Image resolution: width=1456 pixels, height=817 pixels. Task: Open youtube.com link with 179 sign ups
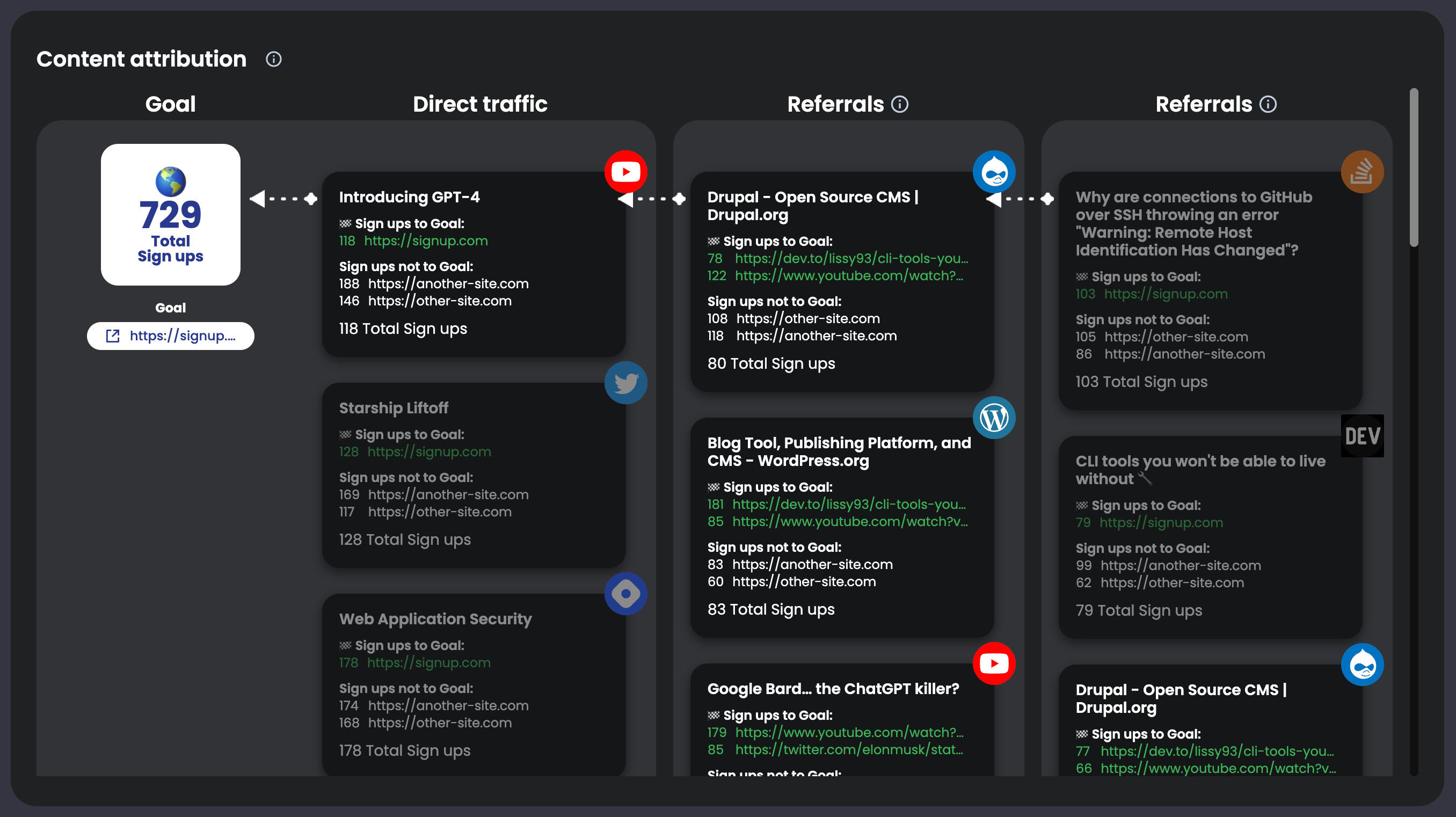coord(849,733)
